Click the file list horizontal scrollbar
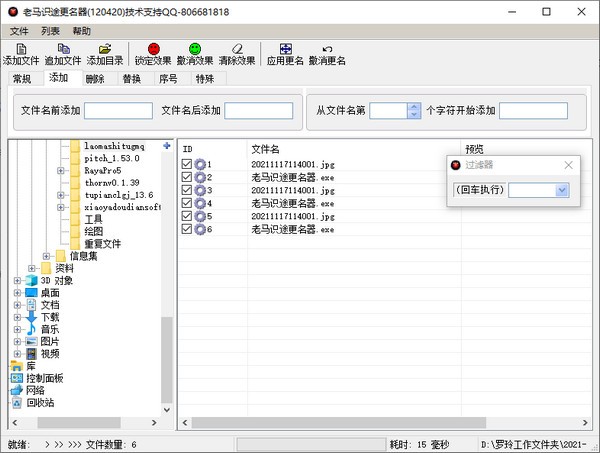Viewport: 600px width, 453px height. click(385, 423)
